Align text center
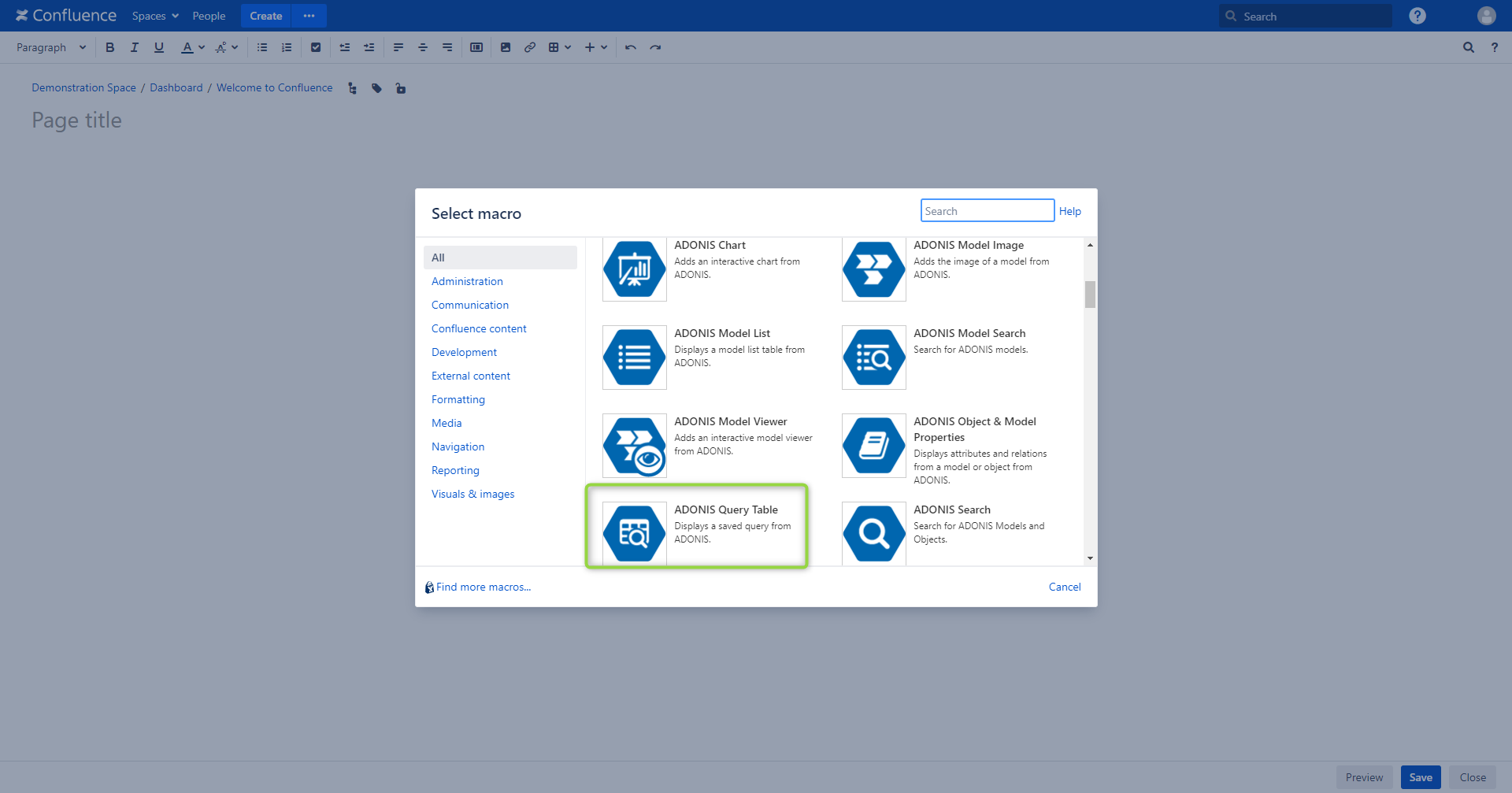 (423, 47)
